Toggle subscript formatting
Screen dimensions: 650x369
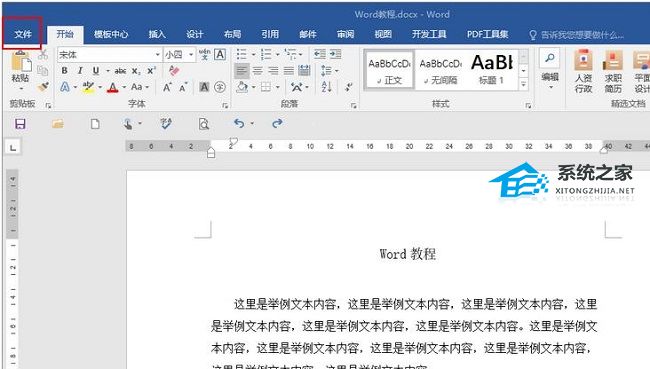tap(136, 71)
